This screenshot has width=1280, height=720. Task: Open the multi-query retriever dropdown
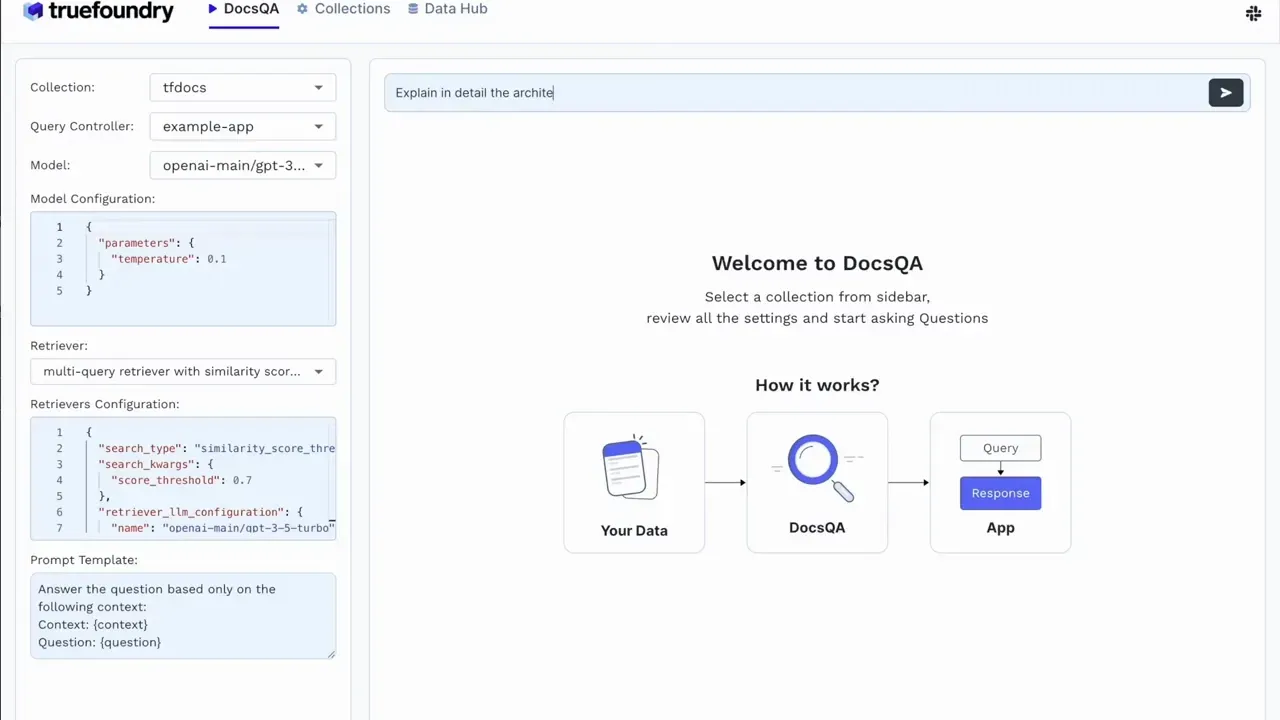pyautogui.click(x=183, y=371)
